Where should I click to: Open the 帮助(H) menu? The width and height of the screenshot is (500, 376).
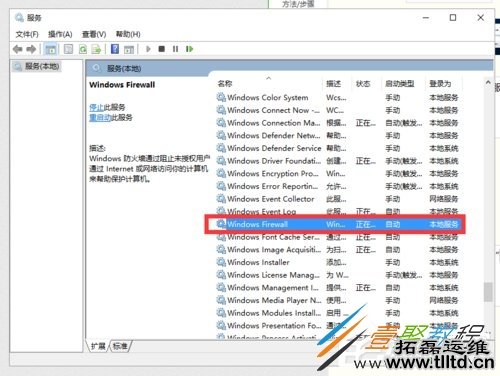point(128,34)
